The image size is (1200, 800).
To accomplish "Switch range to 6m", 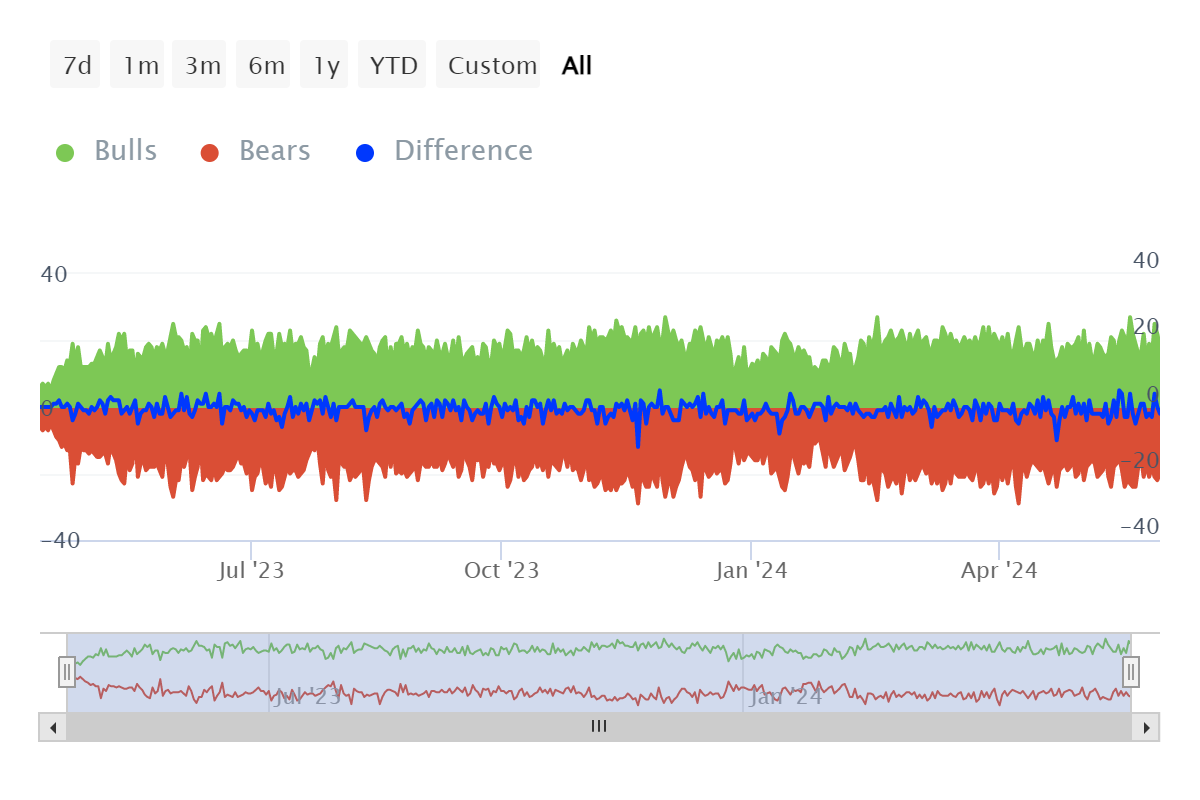I will point(264,65).
